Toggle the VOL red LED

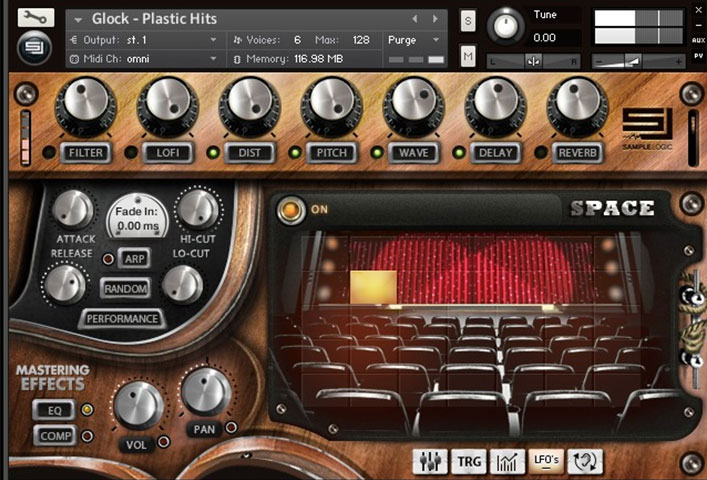coord(164,442)
